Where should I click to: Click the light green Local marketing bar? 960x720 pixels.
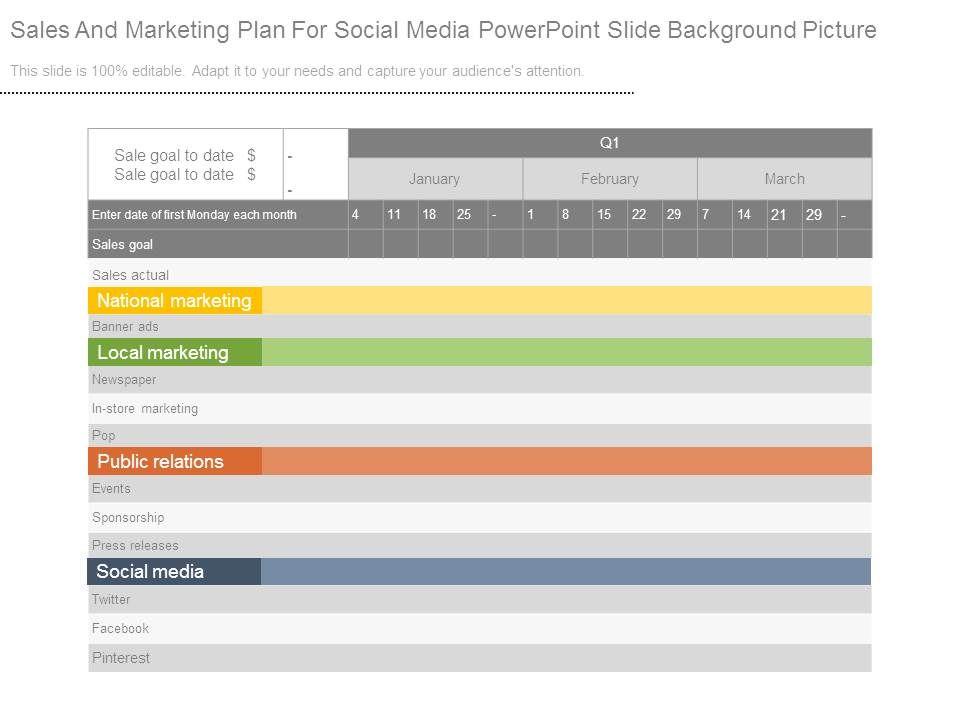[567, 352]
